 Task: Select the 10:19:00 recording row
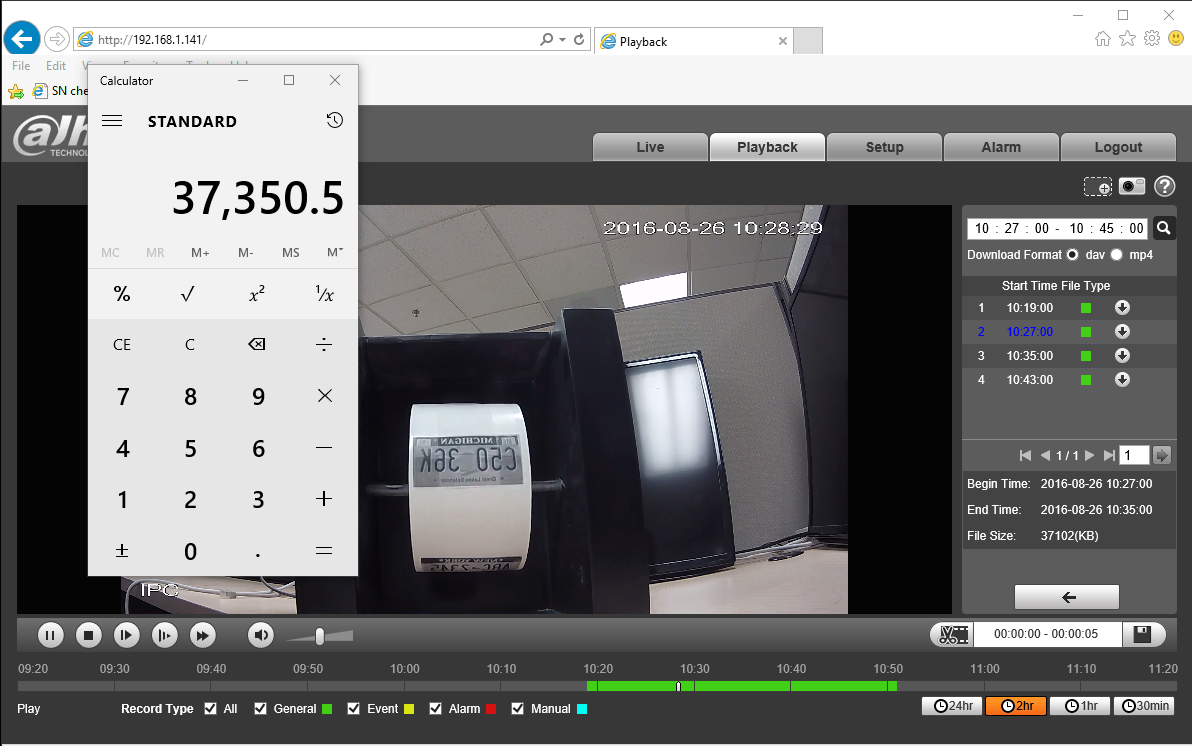tap(1069, 307)
